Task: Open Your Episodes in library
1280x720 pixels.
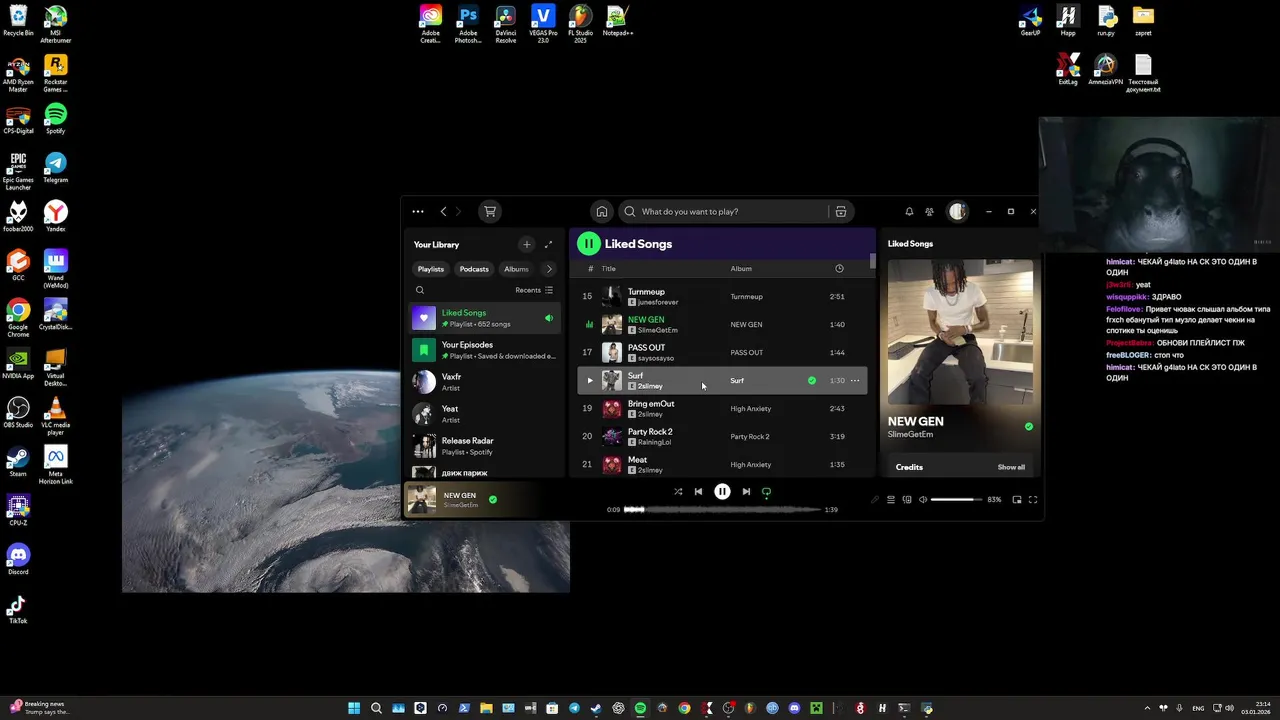Action: coord(485,350)
